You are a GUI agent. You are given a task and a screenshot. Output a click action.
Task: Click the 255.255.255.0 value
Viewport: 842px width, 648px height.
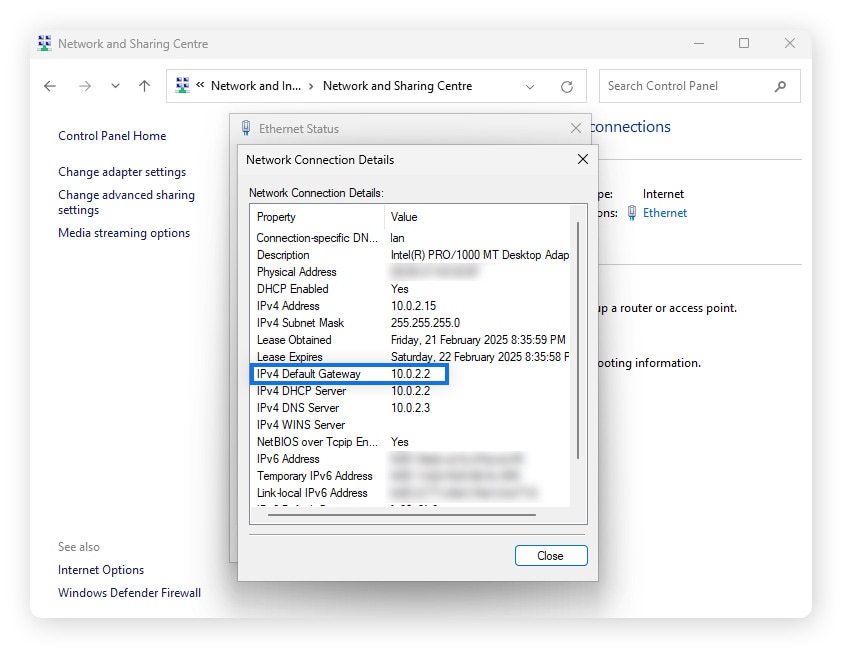coord(425,323)
